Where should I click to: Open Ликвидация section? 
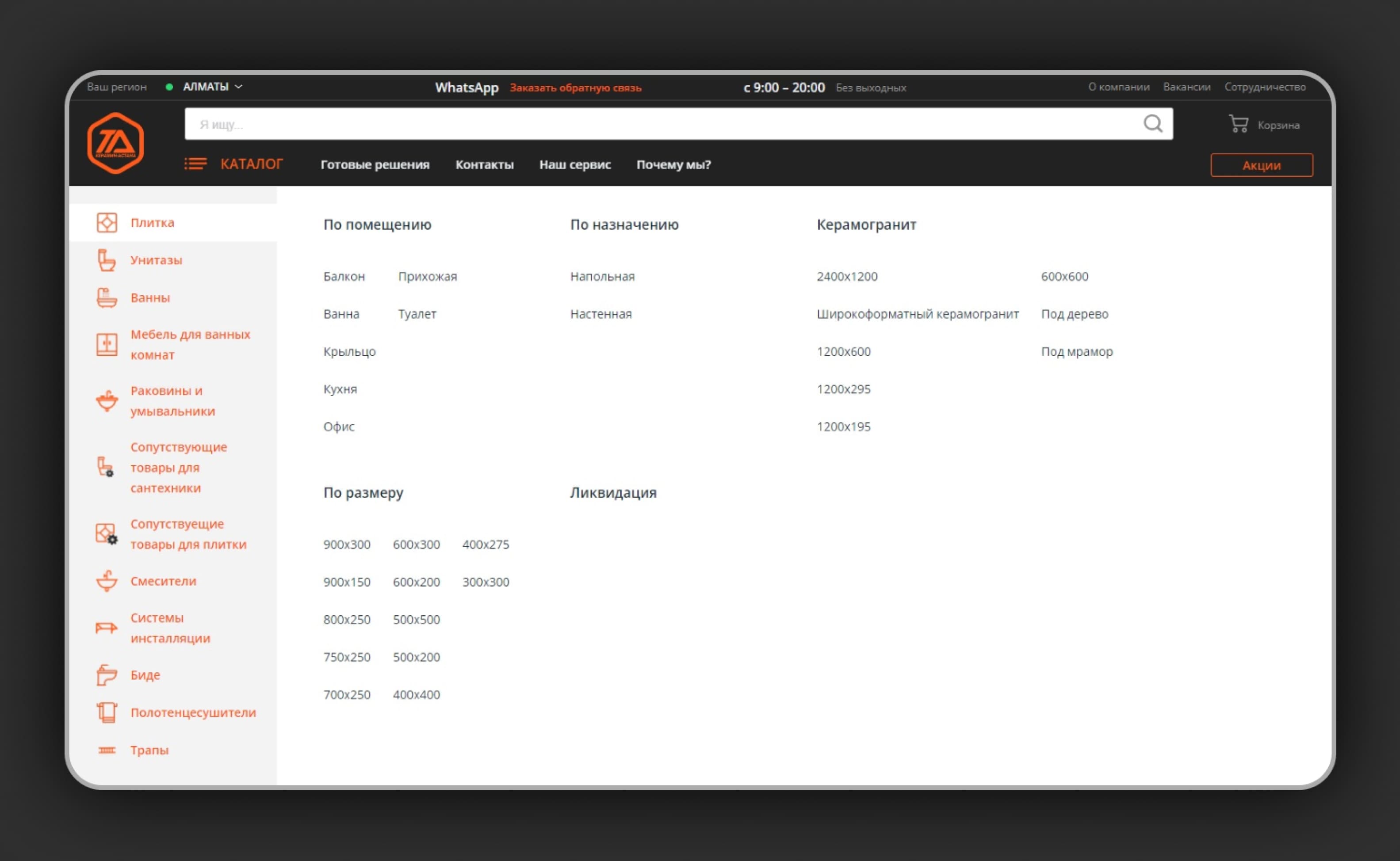(613, 492)
